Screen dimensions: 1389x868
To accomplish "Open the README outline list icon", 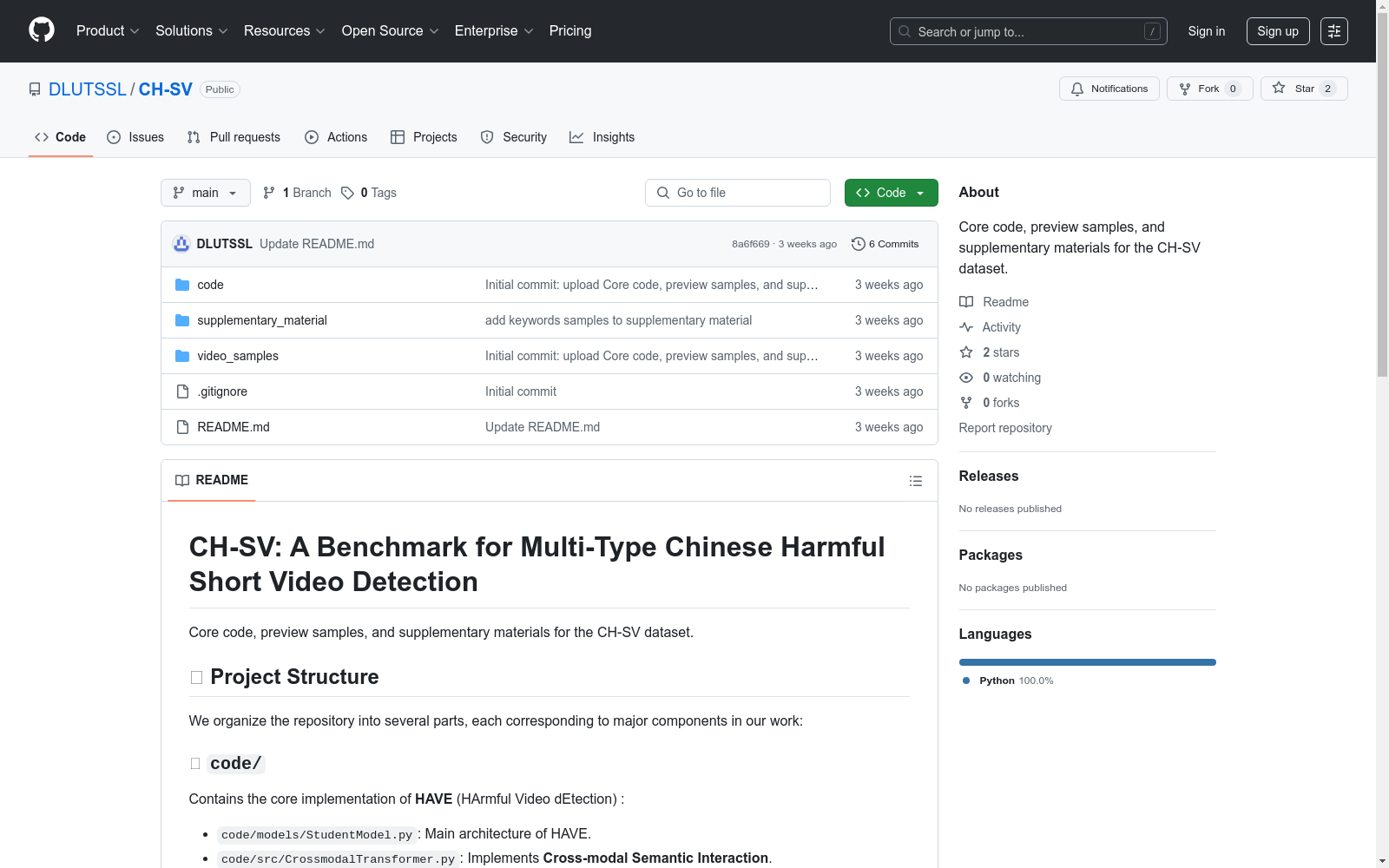I will [916, 481].
